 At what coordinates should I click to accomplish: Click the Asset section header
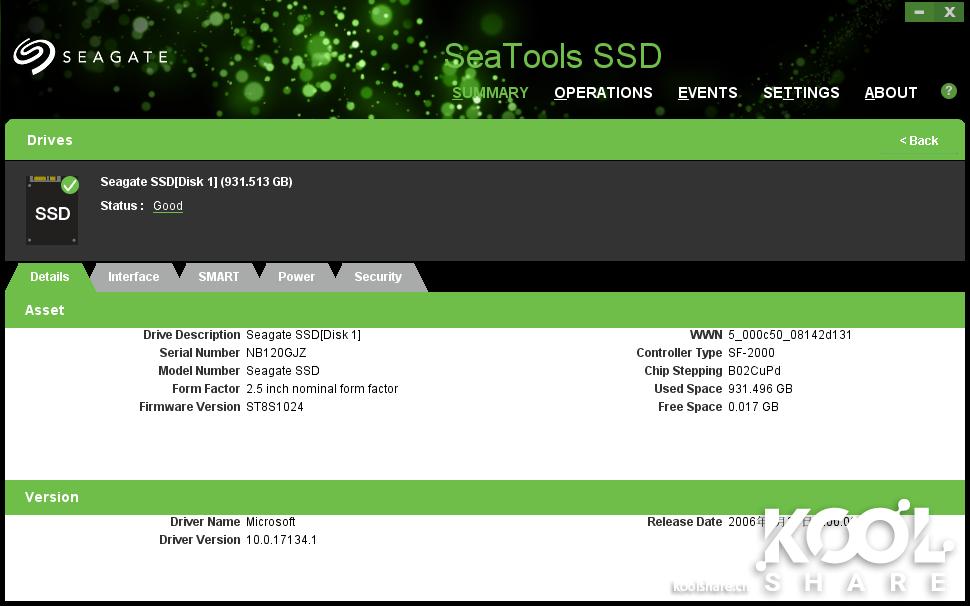tap(485, 310)
